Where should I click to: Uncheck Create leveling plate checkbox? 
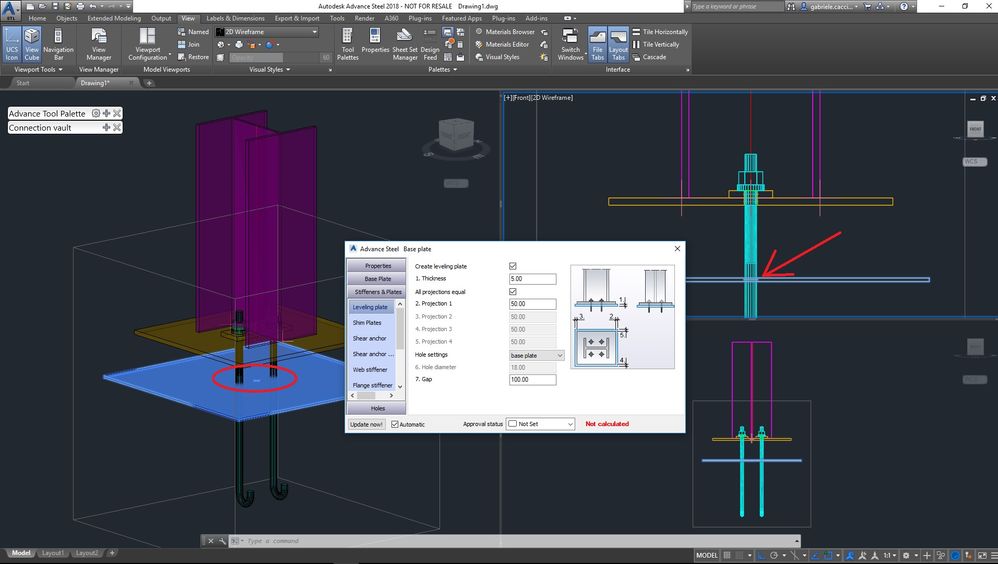513,266
